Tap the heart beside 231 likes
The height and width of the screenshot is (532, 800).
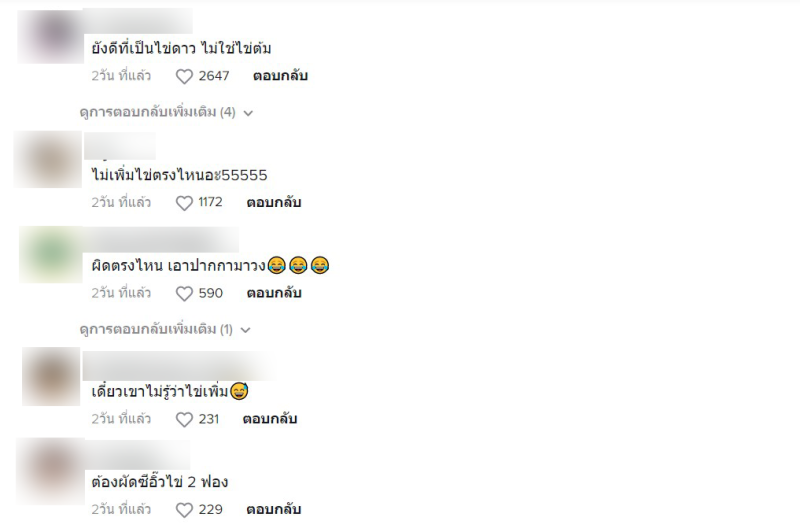[184, 420]
